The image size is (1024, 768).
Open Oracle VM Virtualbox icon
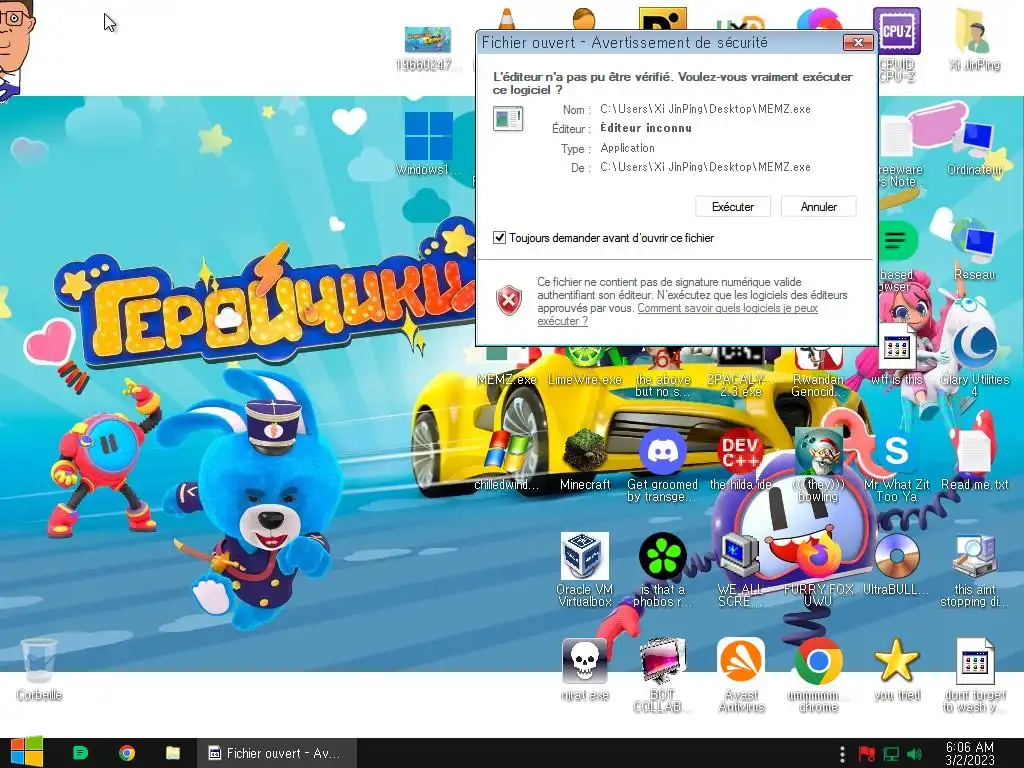click(x=584, y=568)
